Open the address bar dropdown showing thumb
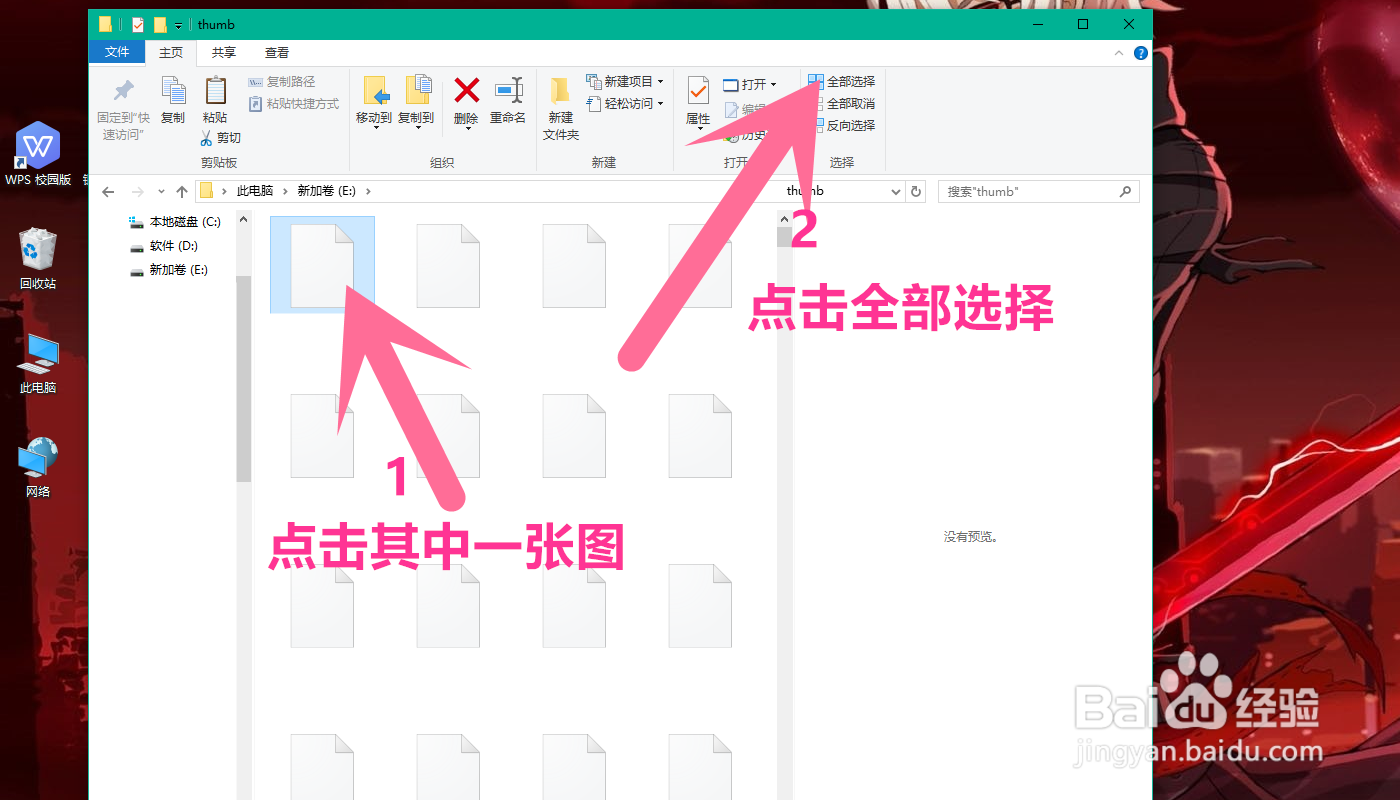Viewport: 1400px width, 800px height. pyautogui.click(x=896, y=191)
